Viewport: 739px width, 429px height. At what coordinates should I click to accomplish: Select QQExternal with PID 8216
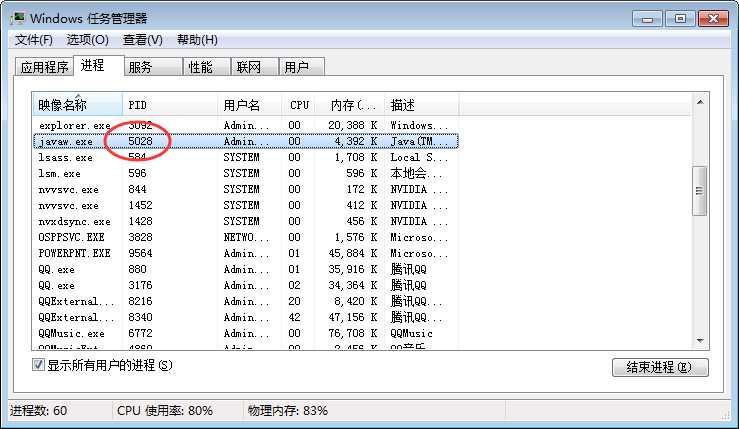tap(246, 302)
